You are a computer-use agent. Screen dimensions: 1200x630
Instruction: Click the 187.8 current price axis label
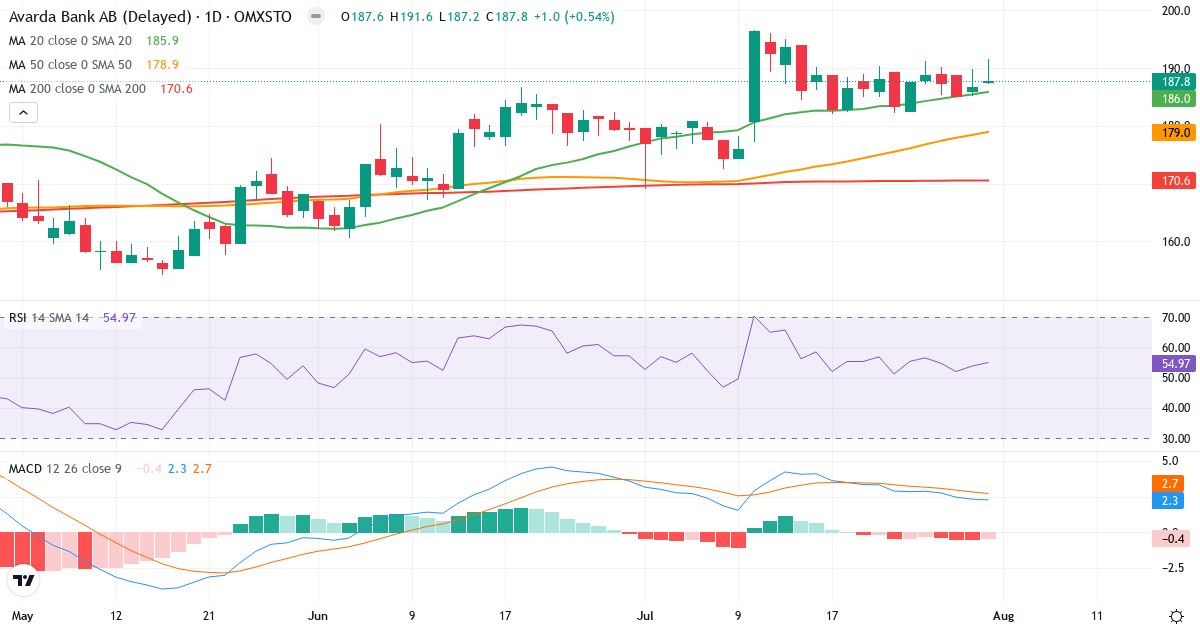pyautogui.click(x=1175, y=82)
